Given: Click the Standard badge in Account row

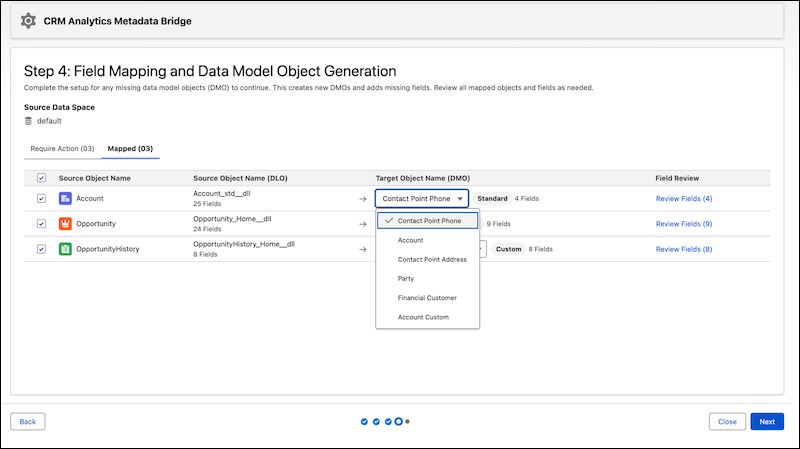Looking at the screenshot, I should click(x=492, y=198).
